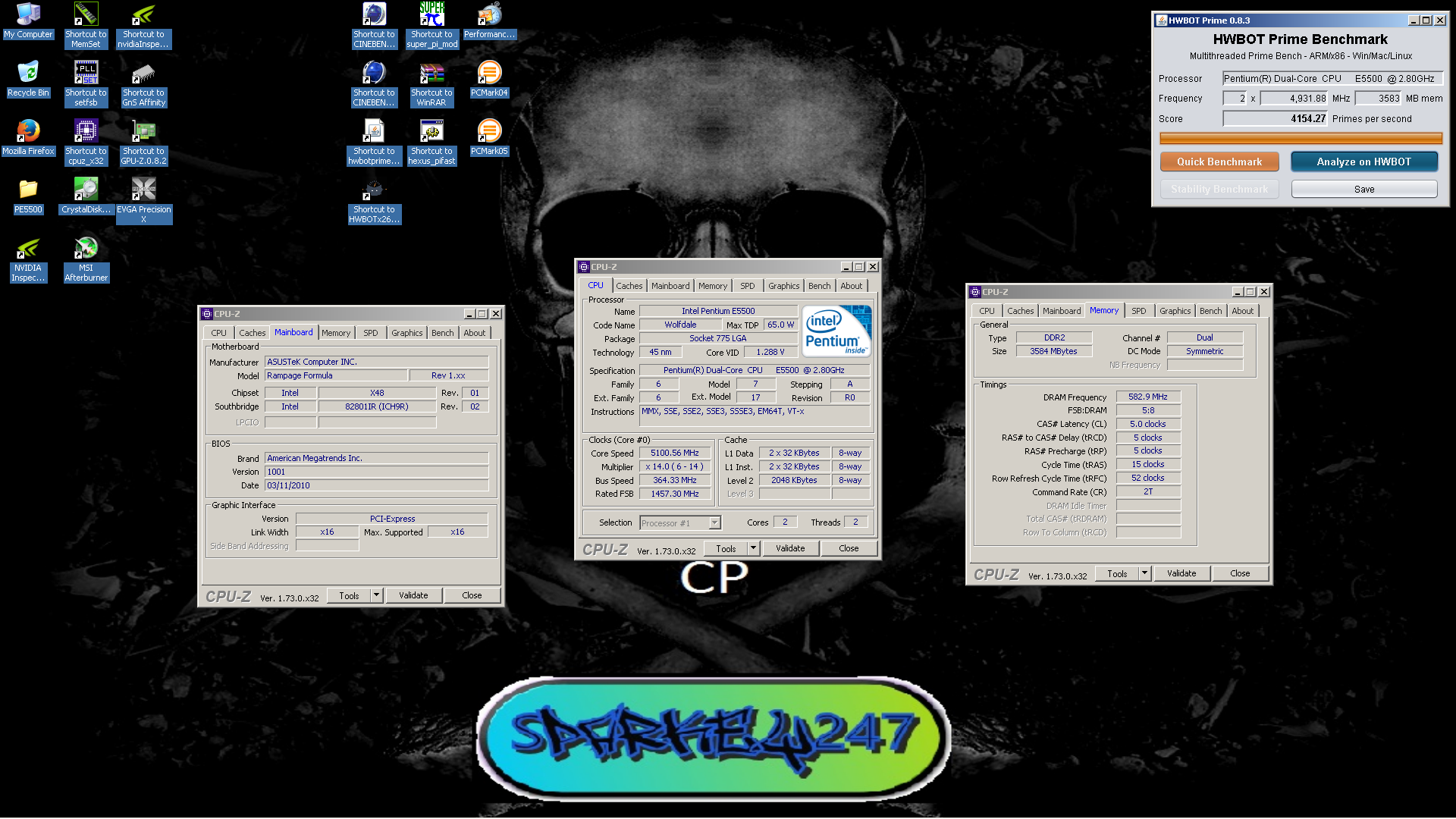Open the Performance Test desktop icon

(489, 21)
